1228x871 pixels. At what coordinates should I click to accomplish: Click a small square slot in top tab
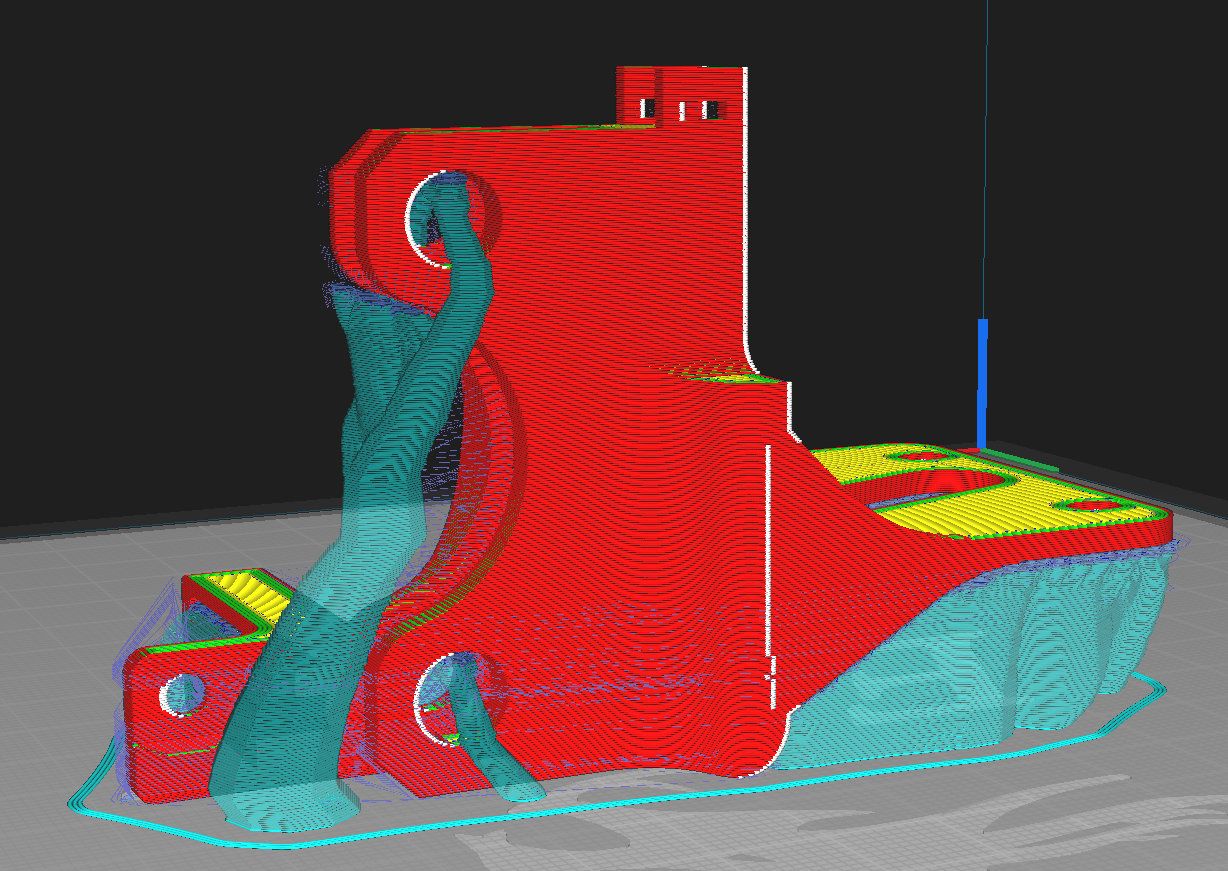tap(711, 109)
